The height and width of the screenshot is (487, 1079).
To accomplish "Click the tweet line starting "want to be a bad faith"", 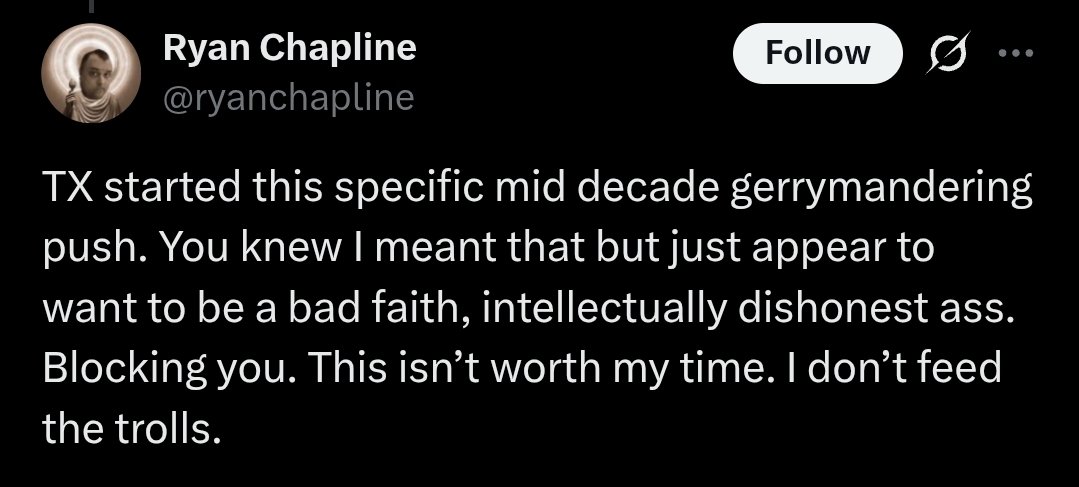I will [528, 309].
